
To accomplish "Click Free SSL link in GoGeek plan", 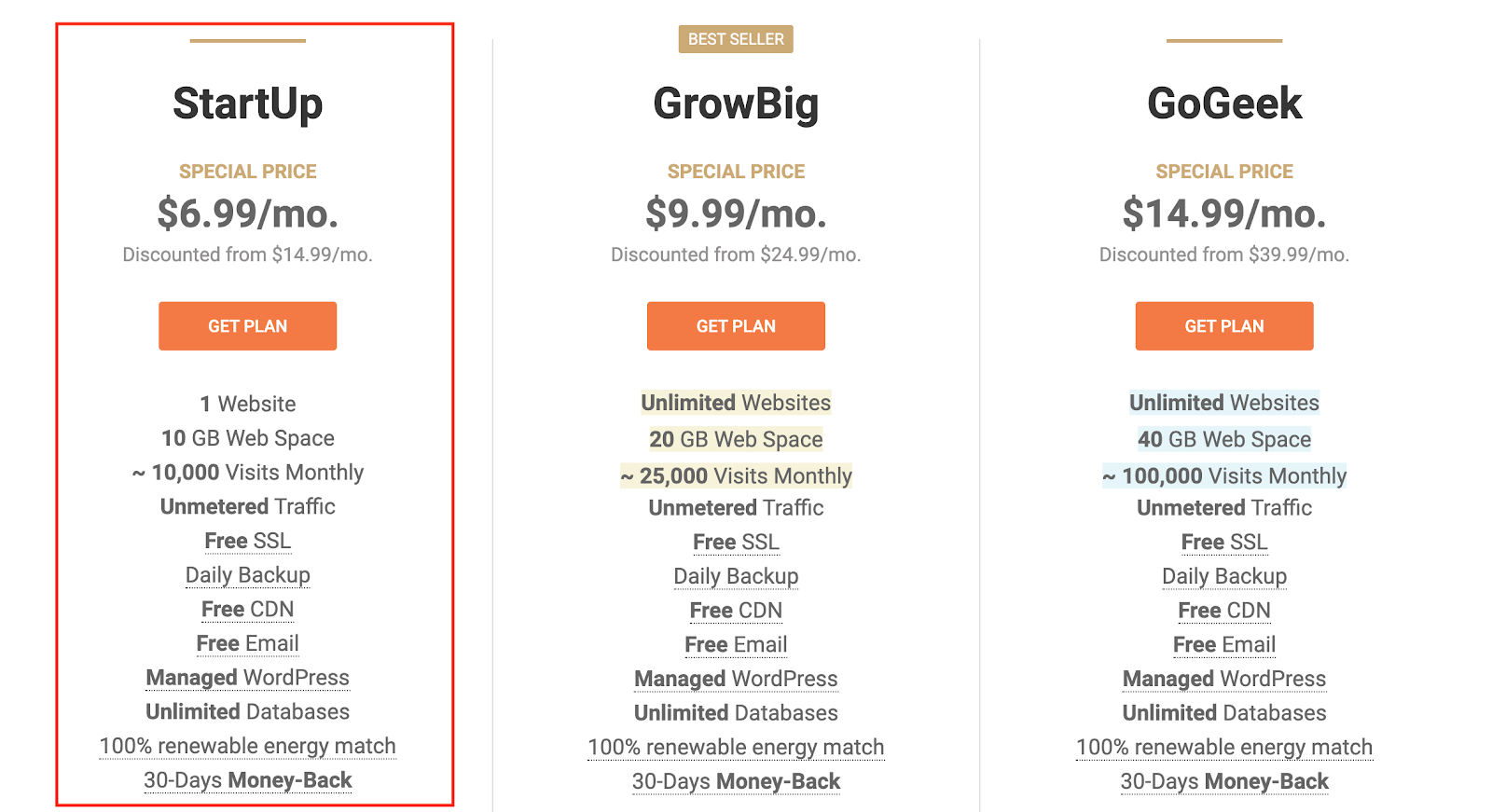I will click(1223, 543).
